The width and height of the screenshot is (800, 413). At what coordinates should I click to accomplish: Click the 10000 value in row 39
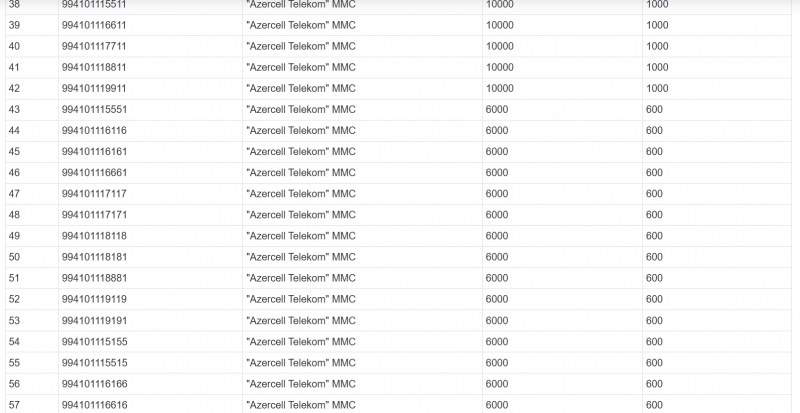tap(499, 25)
